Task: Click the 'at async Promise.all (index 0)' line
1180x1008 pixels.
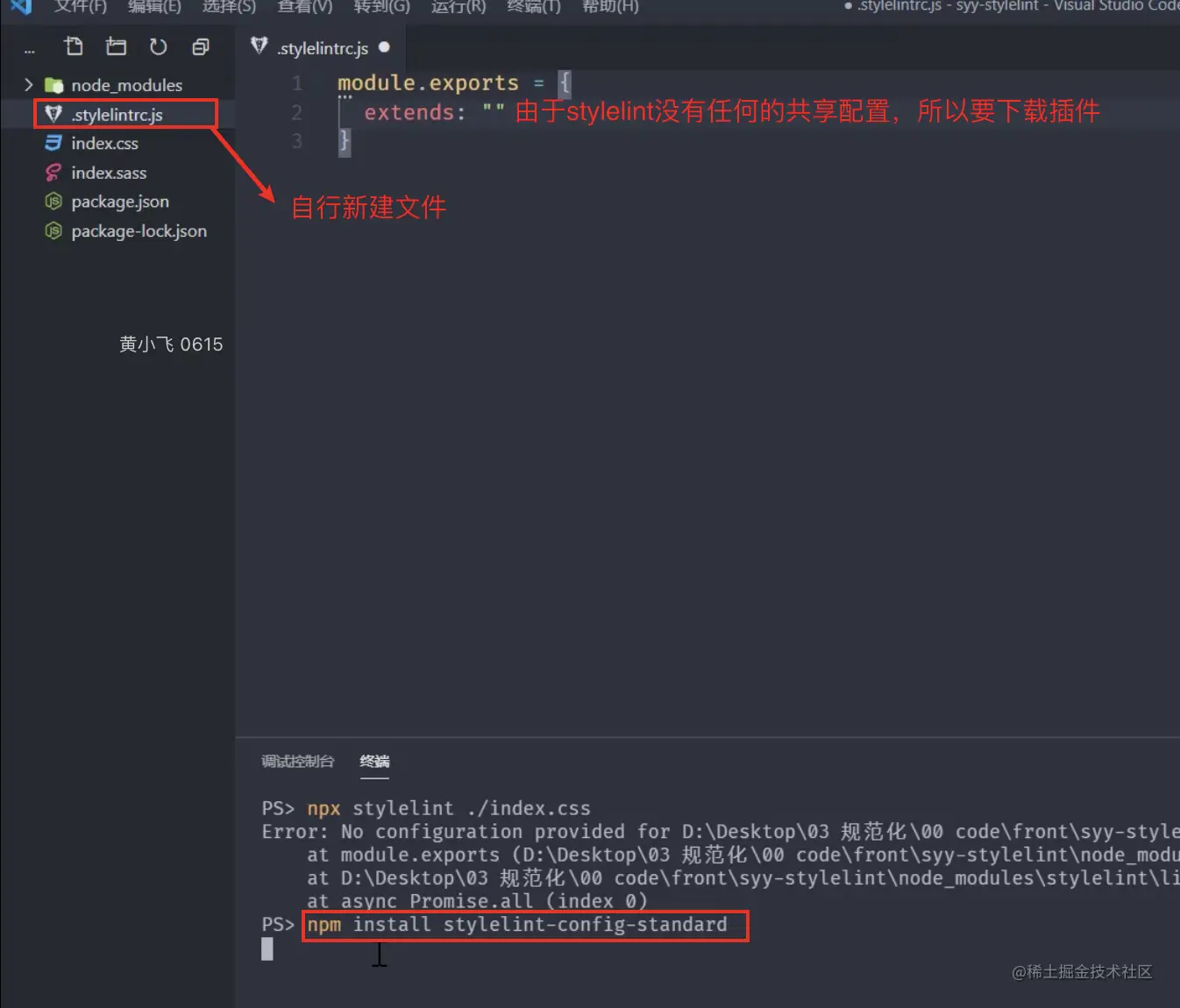Action: tap(477, 901)
